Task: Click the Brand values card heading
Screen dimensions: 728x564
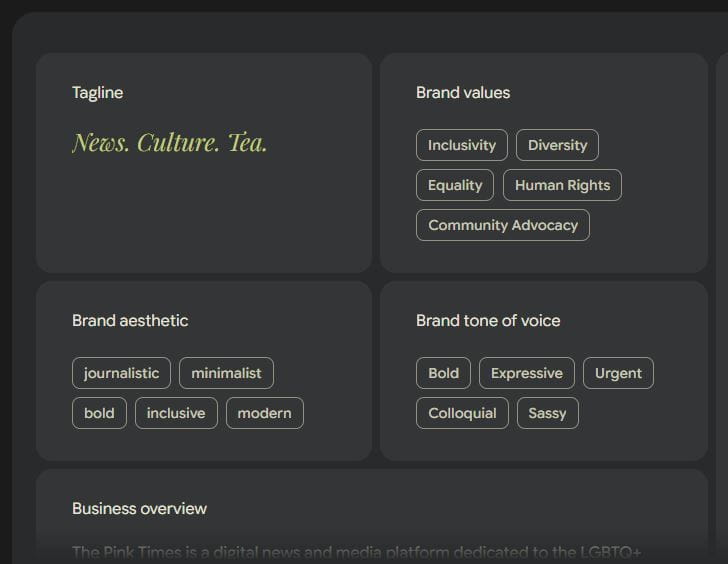Action: point(463,92)
